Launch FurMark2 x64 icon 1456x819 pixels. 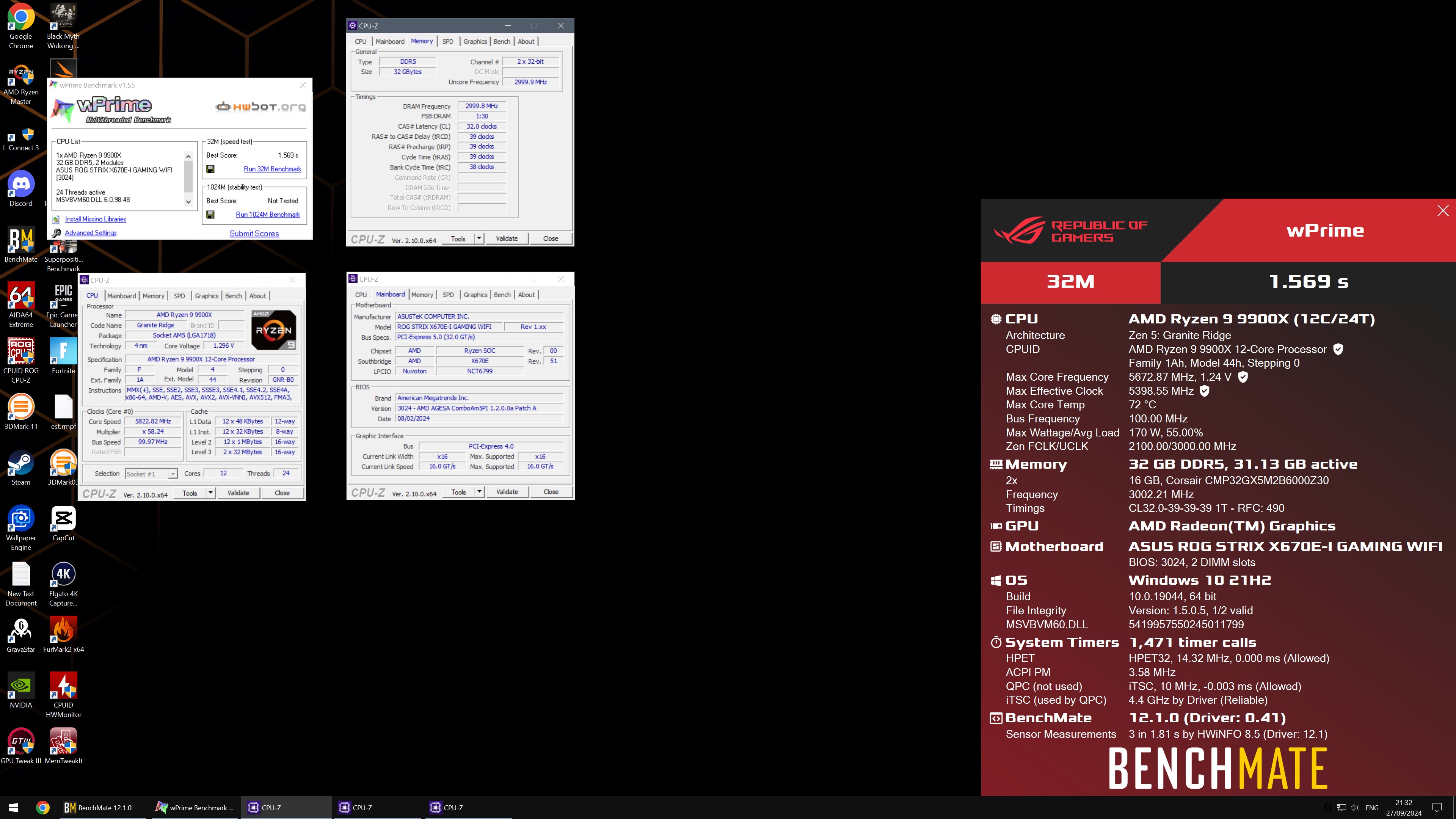point(63,635)
